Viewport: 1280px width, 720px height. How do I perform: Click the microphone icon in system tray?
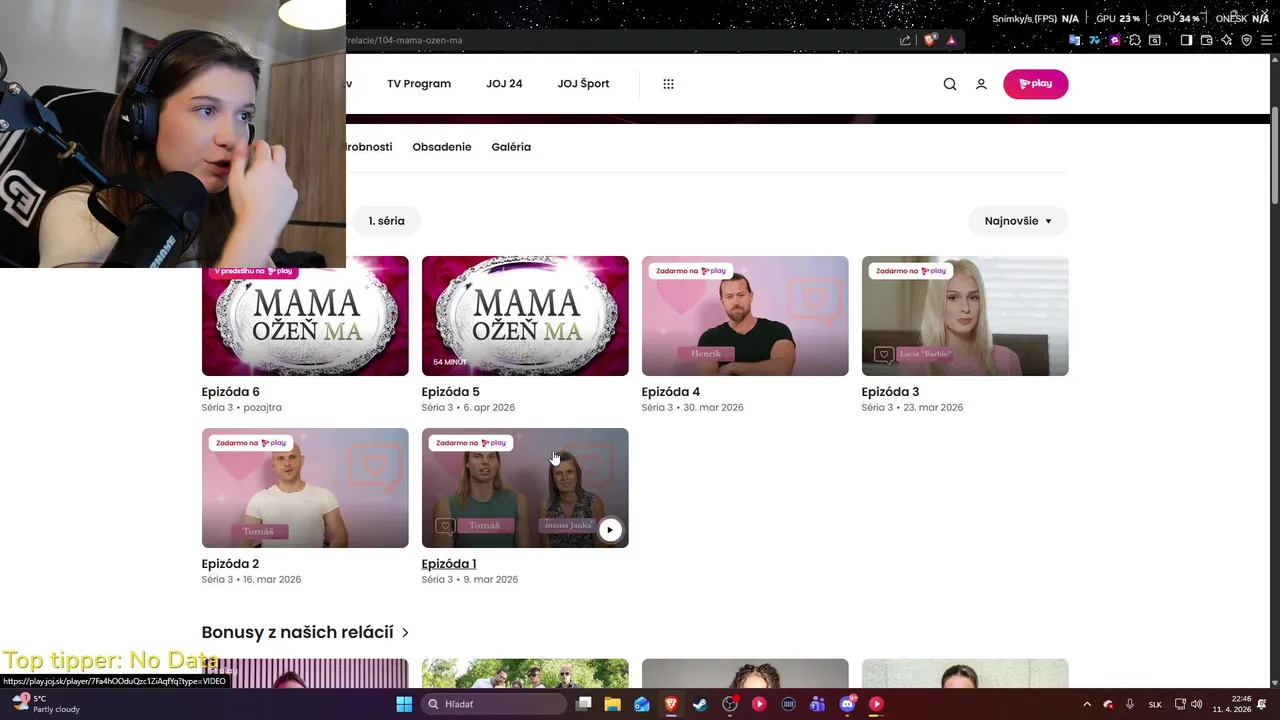[1130, 704]
